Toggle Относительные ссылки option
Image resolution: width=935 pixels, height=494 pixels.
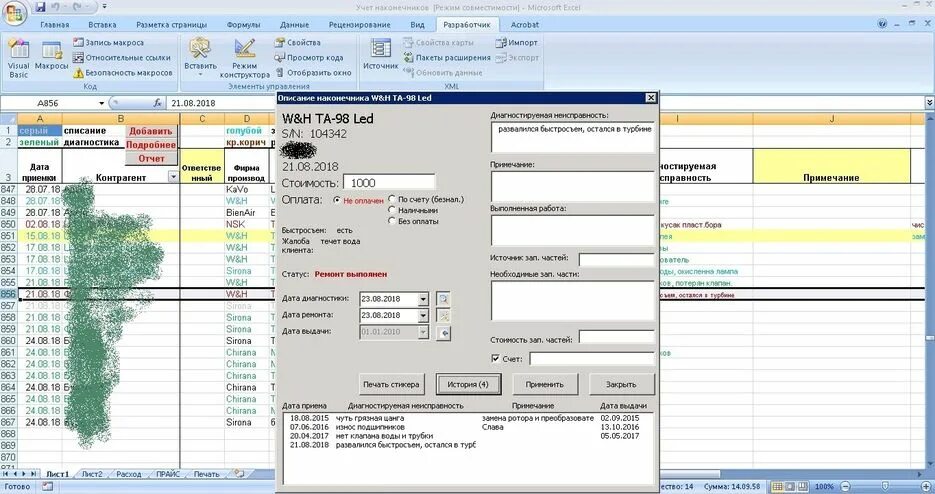[x=122, y=57]
